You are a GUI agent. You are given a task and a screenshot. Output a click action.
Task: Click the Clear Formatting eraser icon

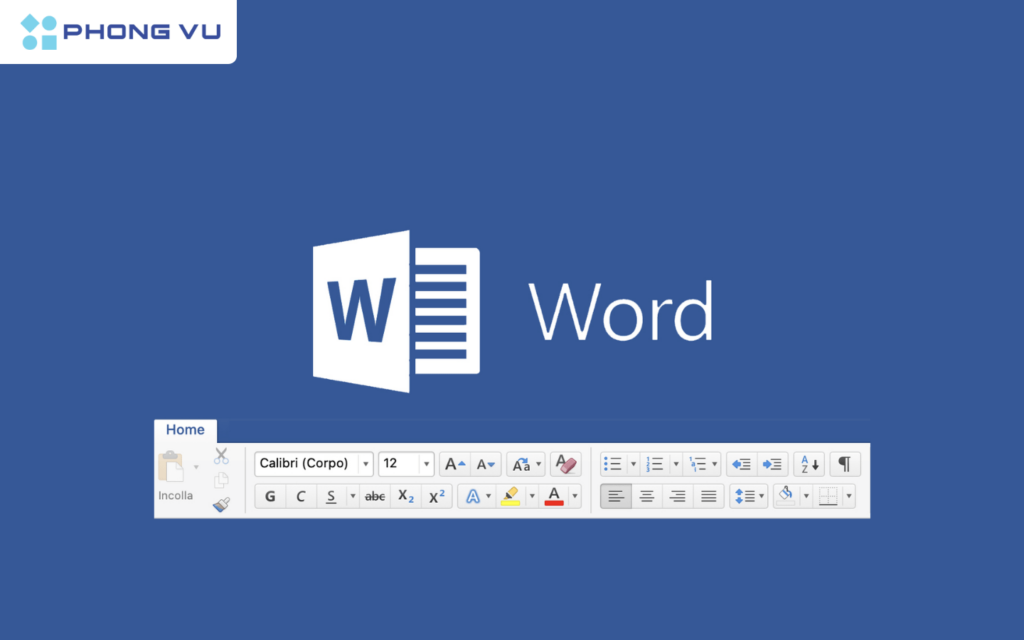pyautogui.click(x=567, y=462)
